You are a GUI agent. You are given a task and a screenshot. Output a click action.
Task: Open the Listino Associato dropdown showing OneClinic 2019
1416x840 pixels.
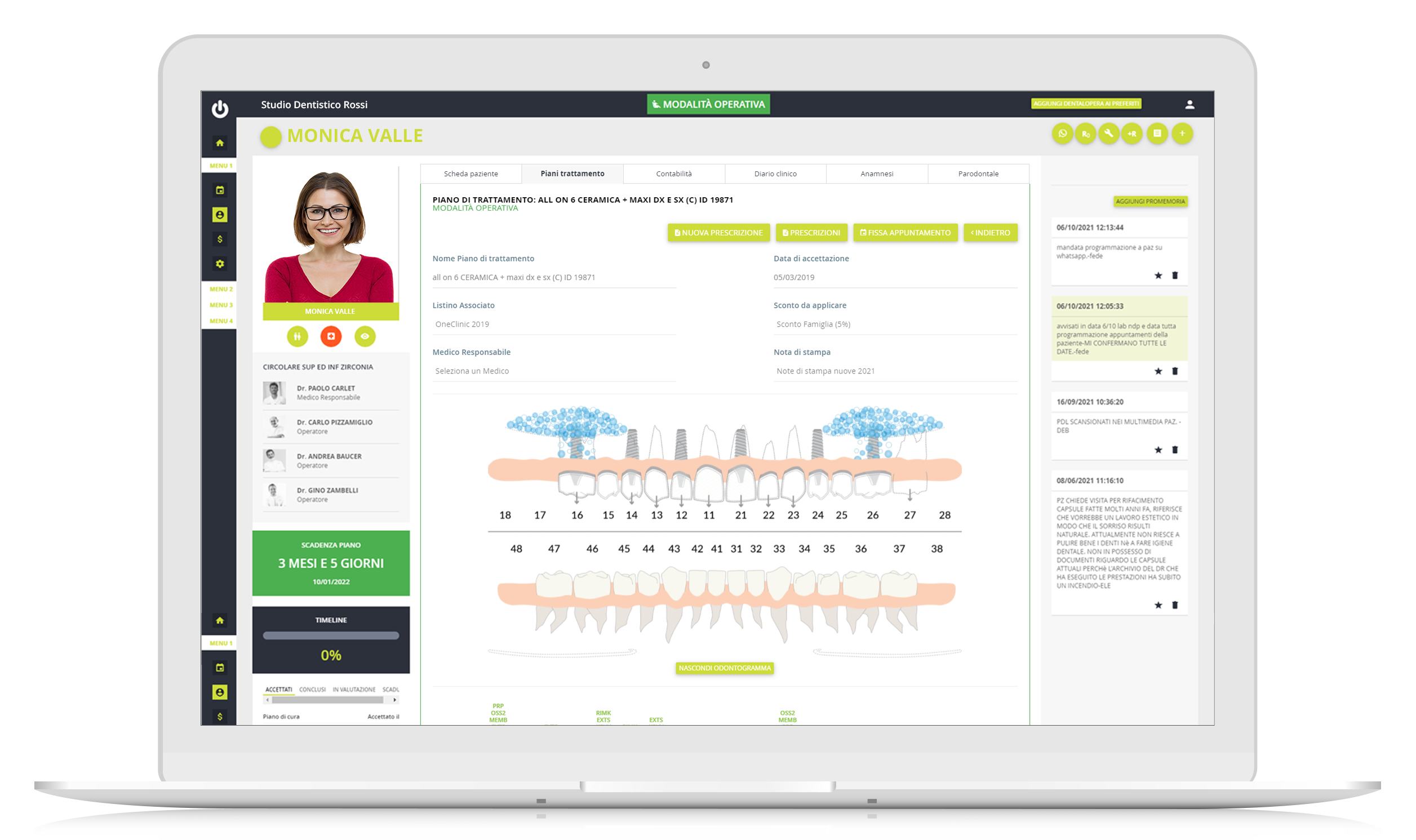point(554,325)
